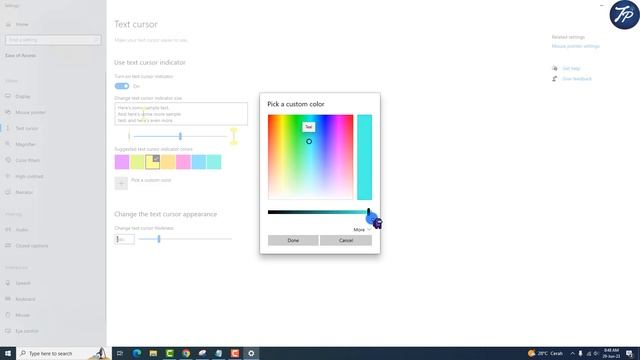
Task: Open the Action Center notifications icon
Action: click(629, 353)
